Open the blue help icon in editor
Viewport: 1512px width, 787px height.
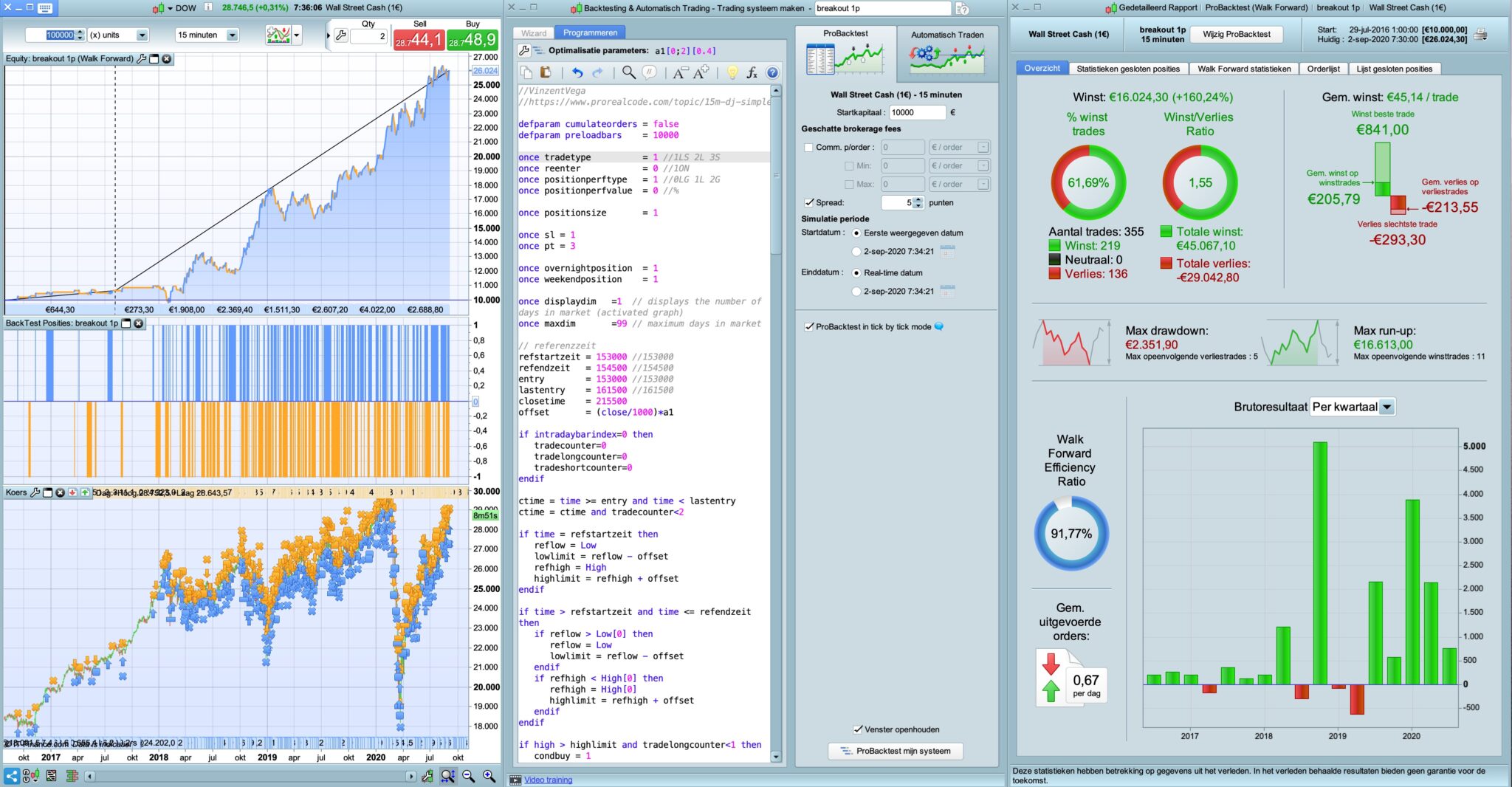(772, 72)
